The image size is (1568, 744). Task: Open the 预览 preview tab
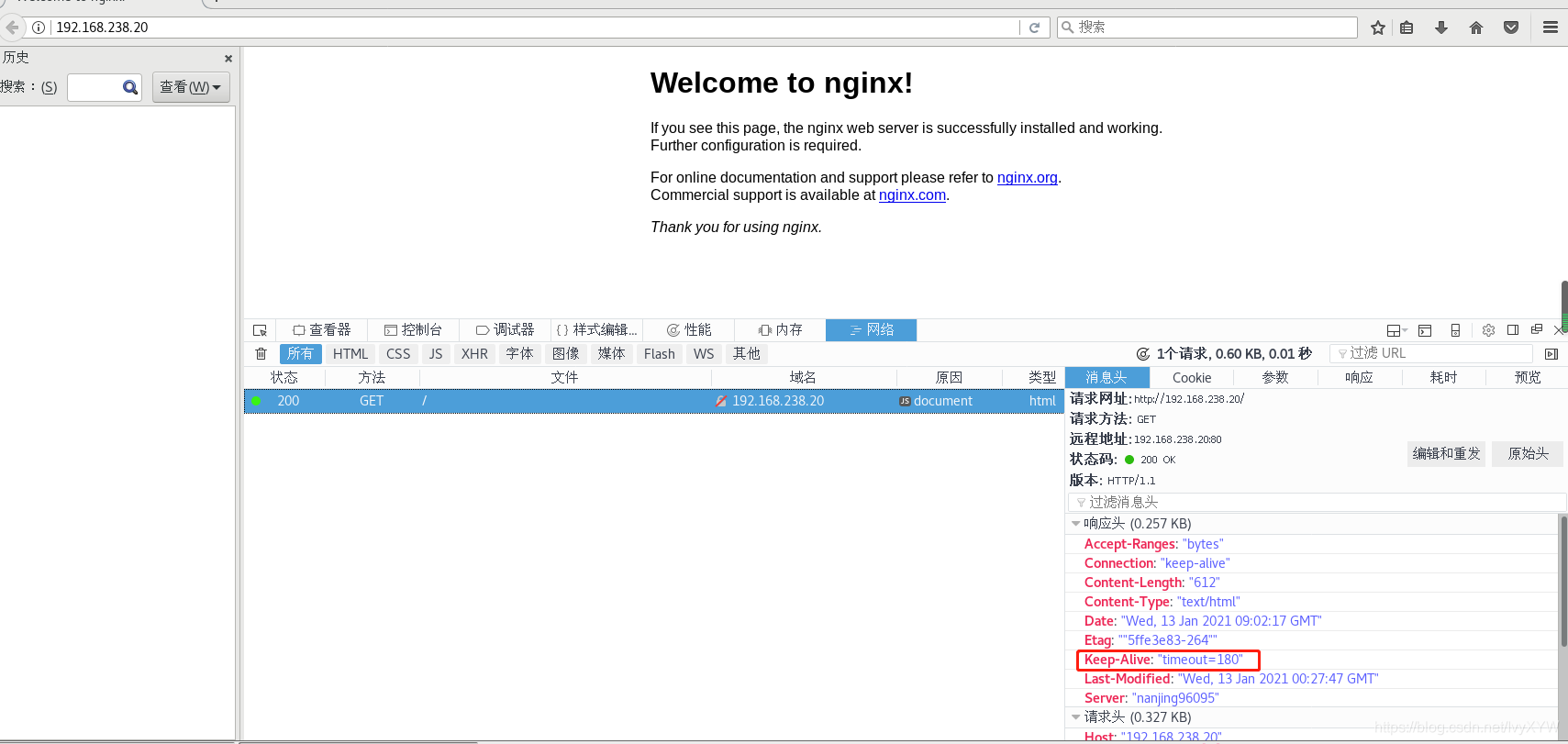1528,378
